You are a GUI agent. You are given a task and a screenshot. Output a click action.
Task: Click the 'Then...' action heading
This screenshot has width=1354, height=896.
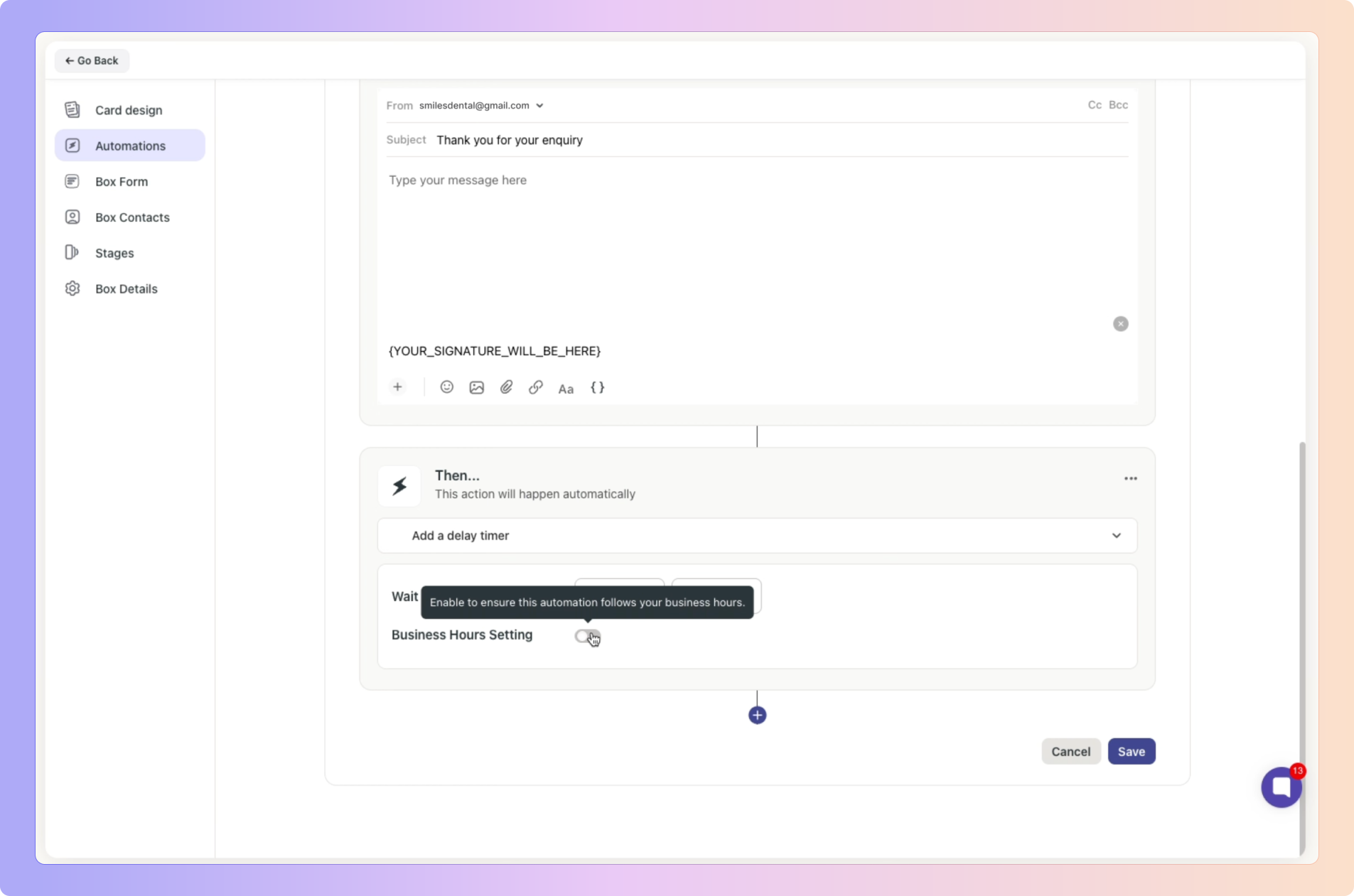(457, 475)
